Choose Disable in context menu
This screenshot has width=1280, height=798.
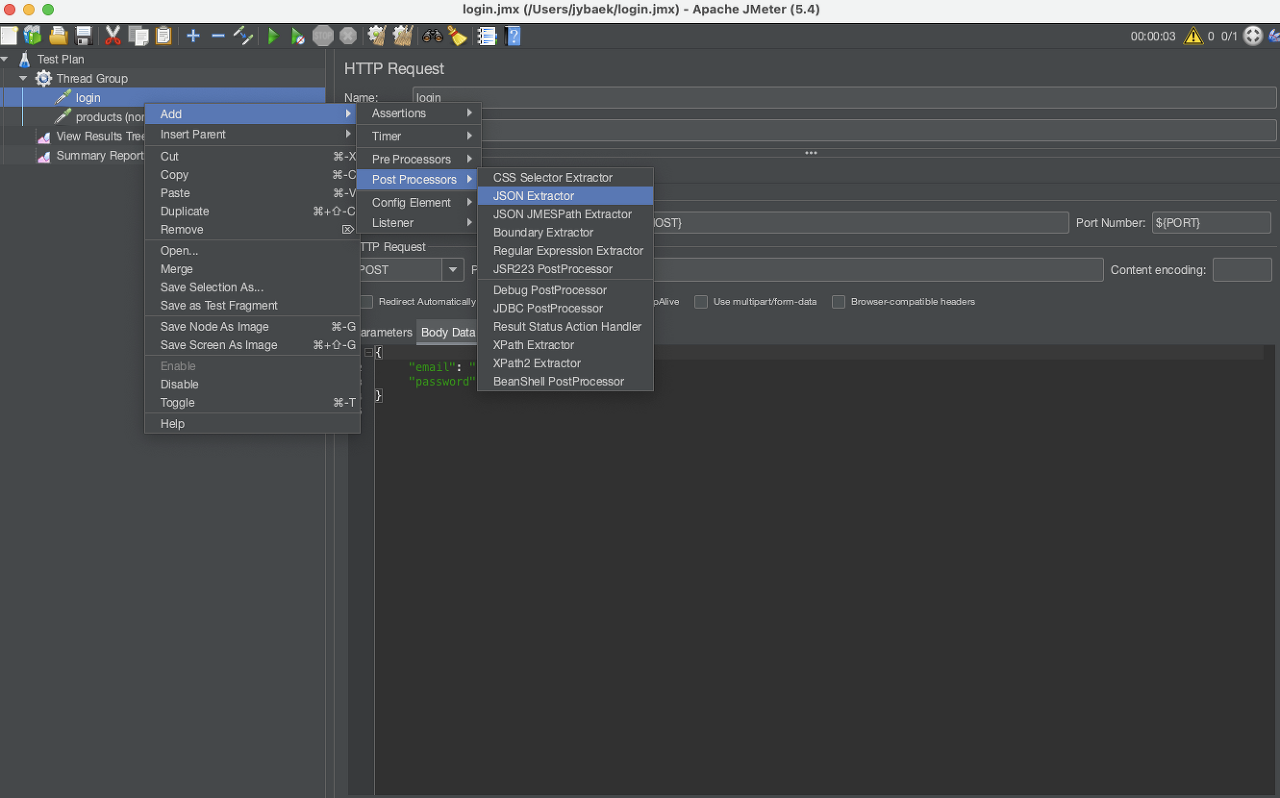252,384
